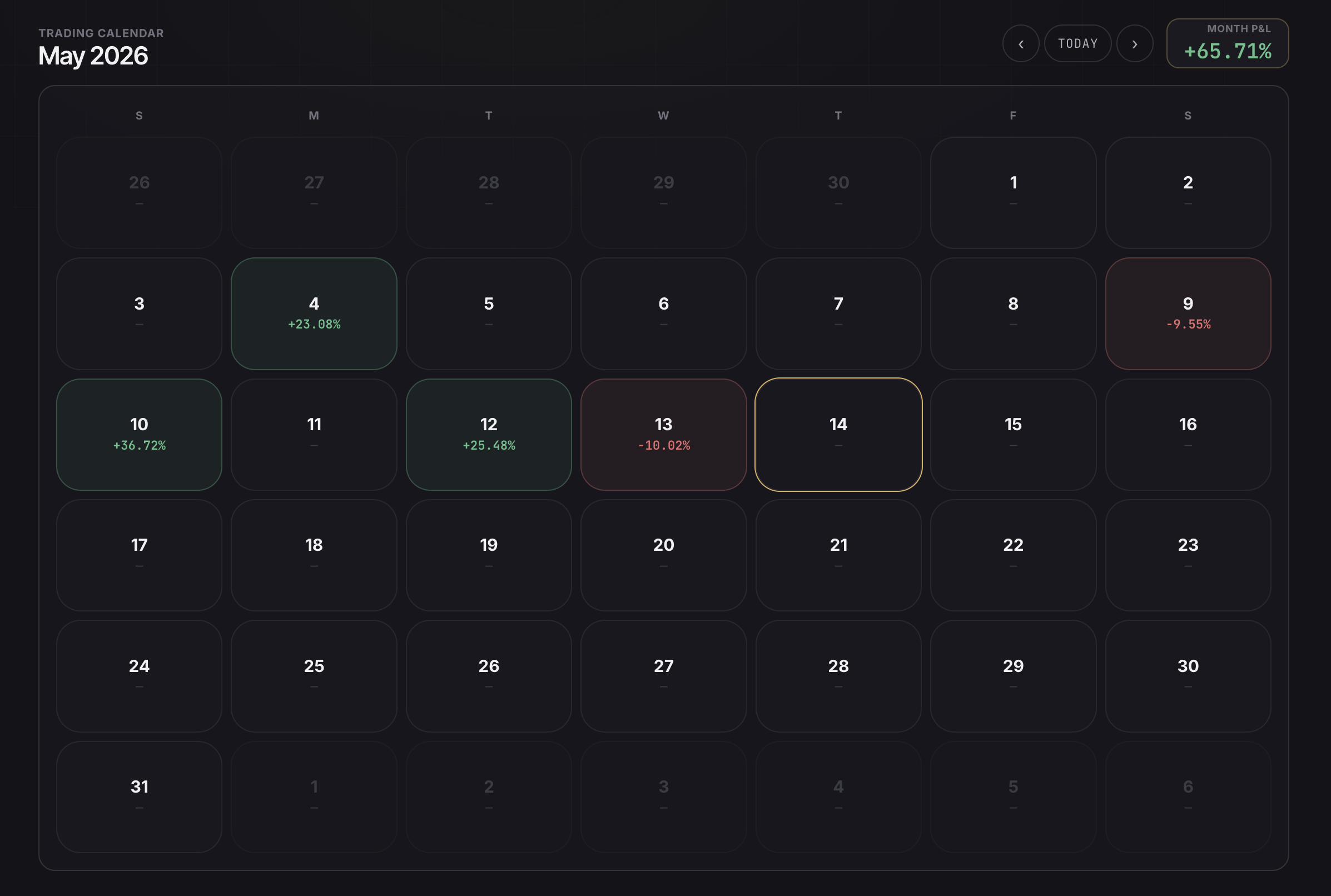Select May 3 in the calendar
This screenshot has width=1331, height=896.
point(139,313)
